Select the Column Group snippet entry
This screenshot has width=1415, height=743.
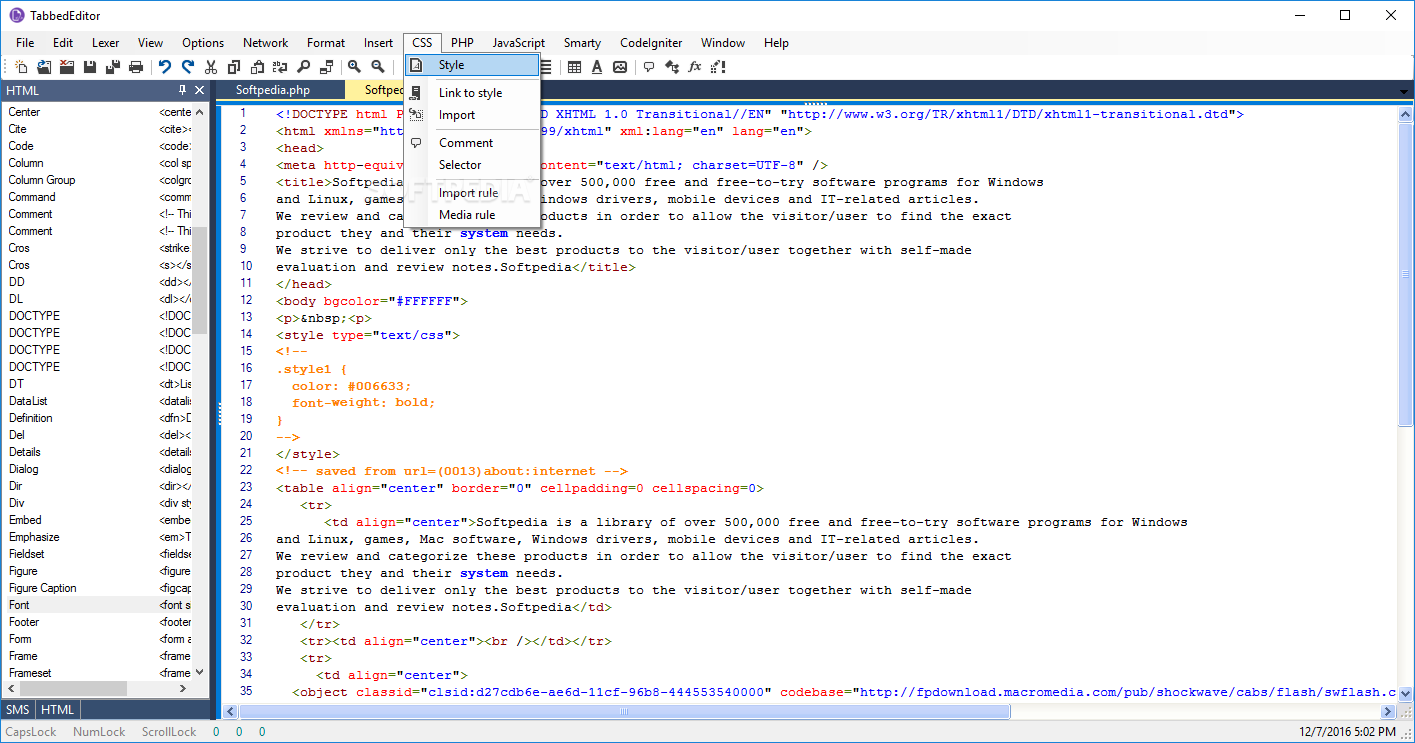pyautogui.click(x=99, y=180)
